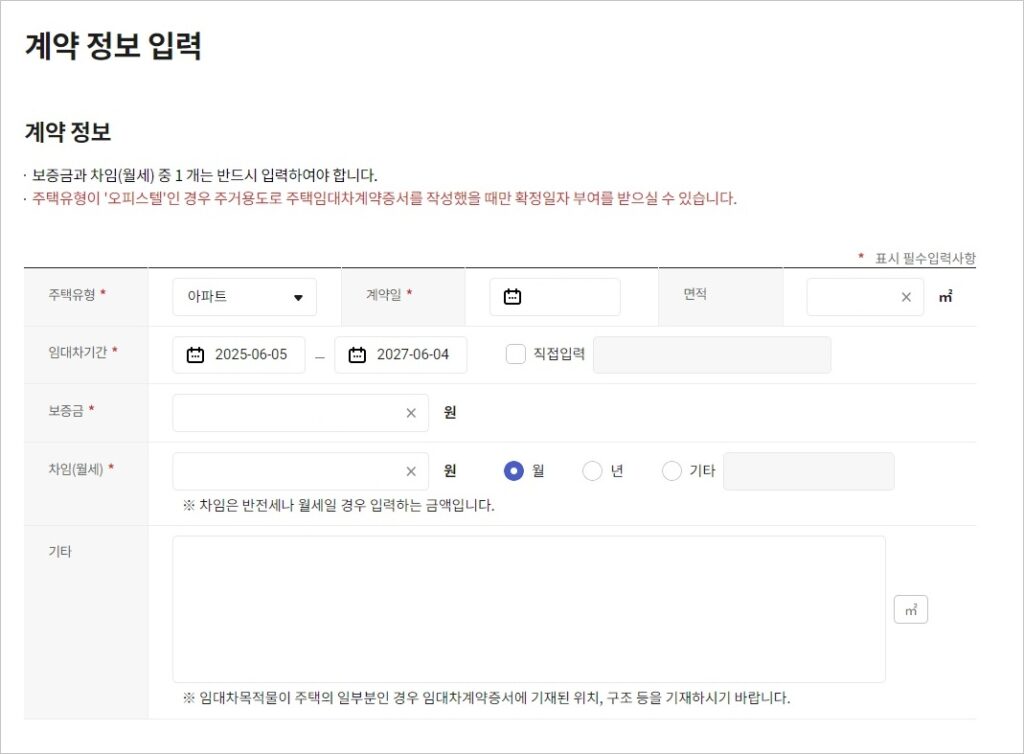Viewport: 1024px width, 754px height.
Task: Click the disabled 직접입력 text field
Action: (x=711, y=355)
